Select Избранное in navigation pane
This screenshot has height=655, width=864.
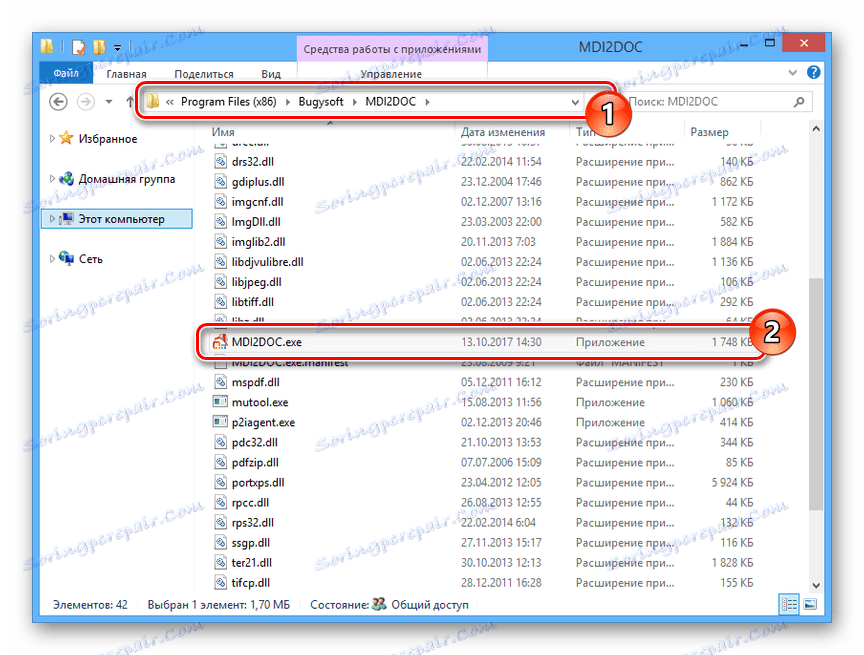click(x=107, y=139)
